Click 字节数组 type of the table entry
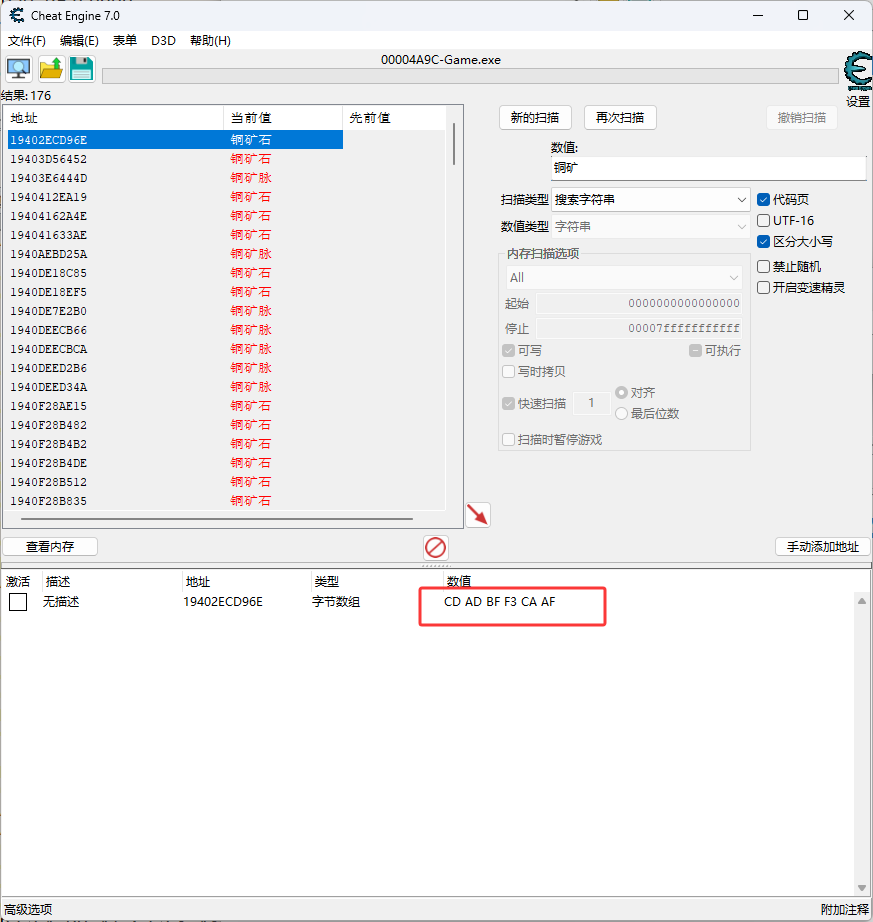Image resolution: width=873 pixels, height=922 pixels. [x=336, y=602]
